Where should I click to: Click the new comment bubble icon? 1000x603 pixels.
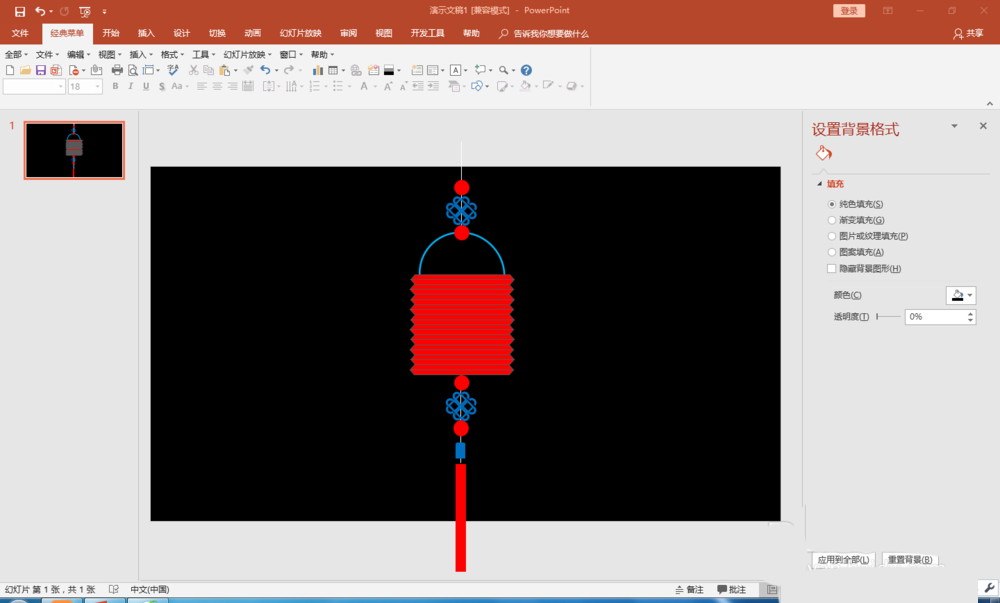(x=480, y=70)
